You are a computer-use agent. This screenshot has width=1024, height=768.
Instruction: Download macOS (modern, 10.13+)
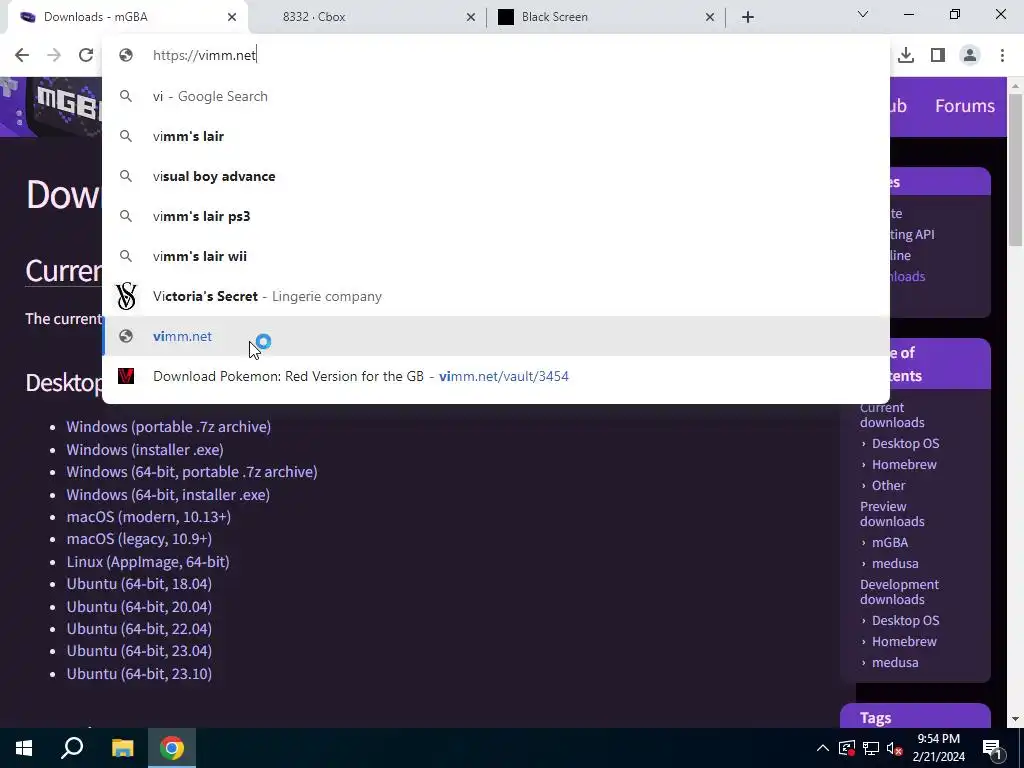click(x=149, y=517)
